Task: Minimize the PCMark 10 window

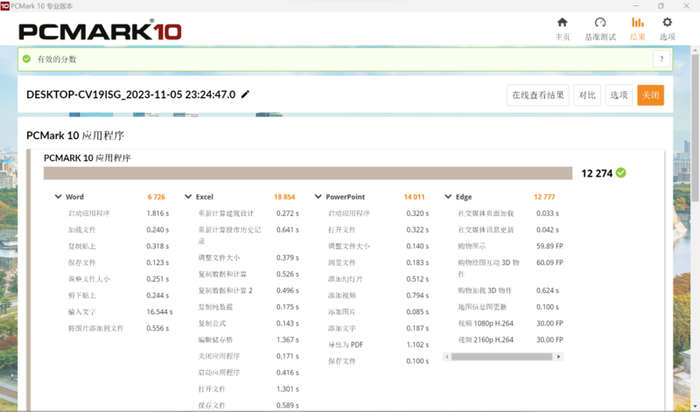Action: pyautogui.click(x=636, y=6)
